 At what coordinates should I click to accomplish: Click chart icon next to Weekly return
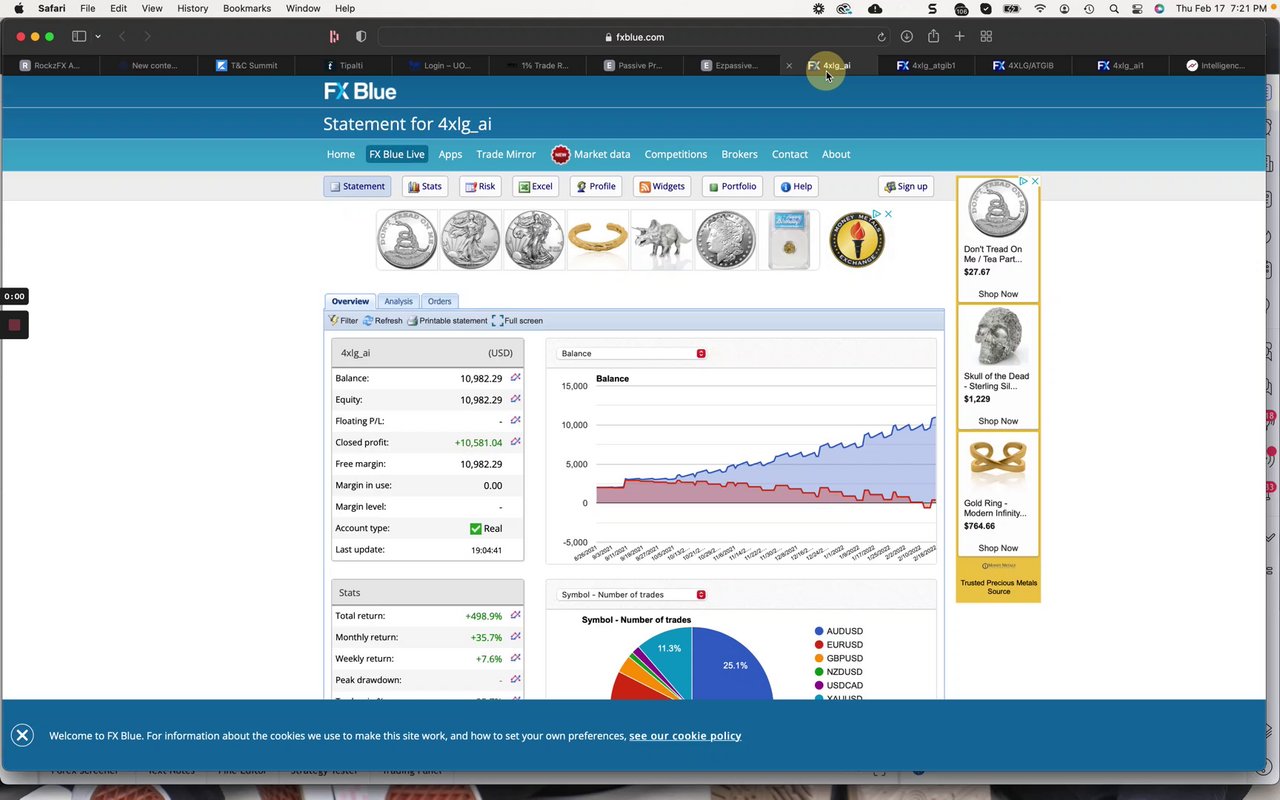tap(515, 658)
